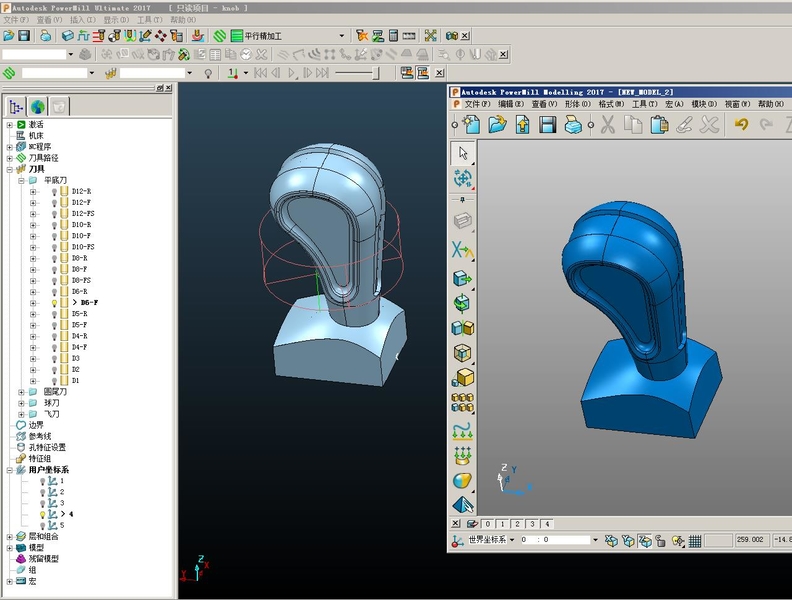Image resolution: width=792 pixels, height=600 pixels.
Task: Collapse the 平底刀 folder
Action: pyautogui.click(x=21, y=180)
